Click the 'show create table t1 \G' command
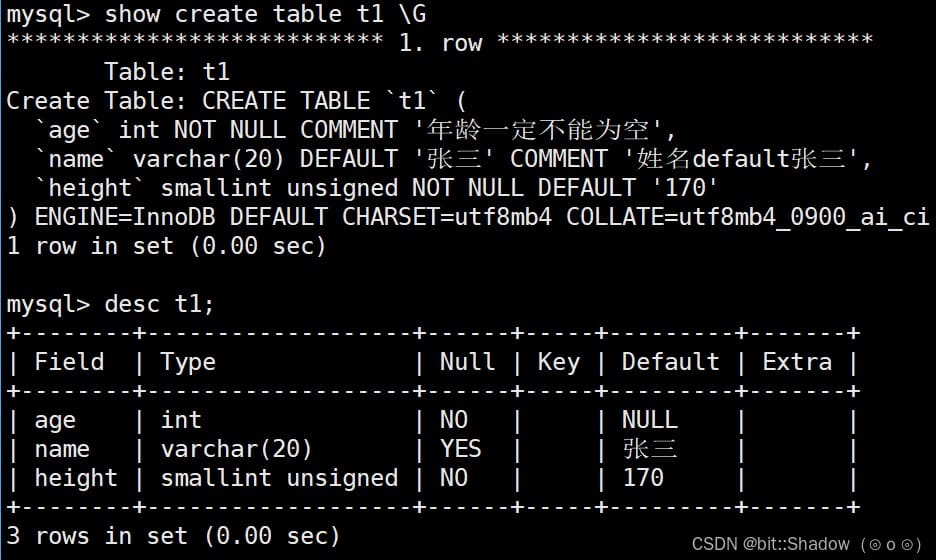The image size is (936, 560). [265, 14]
